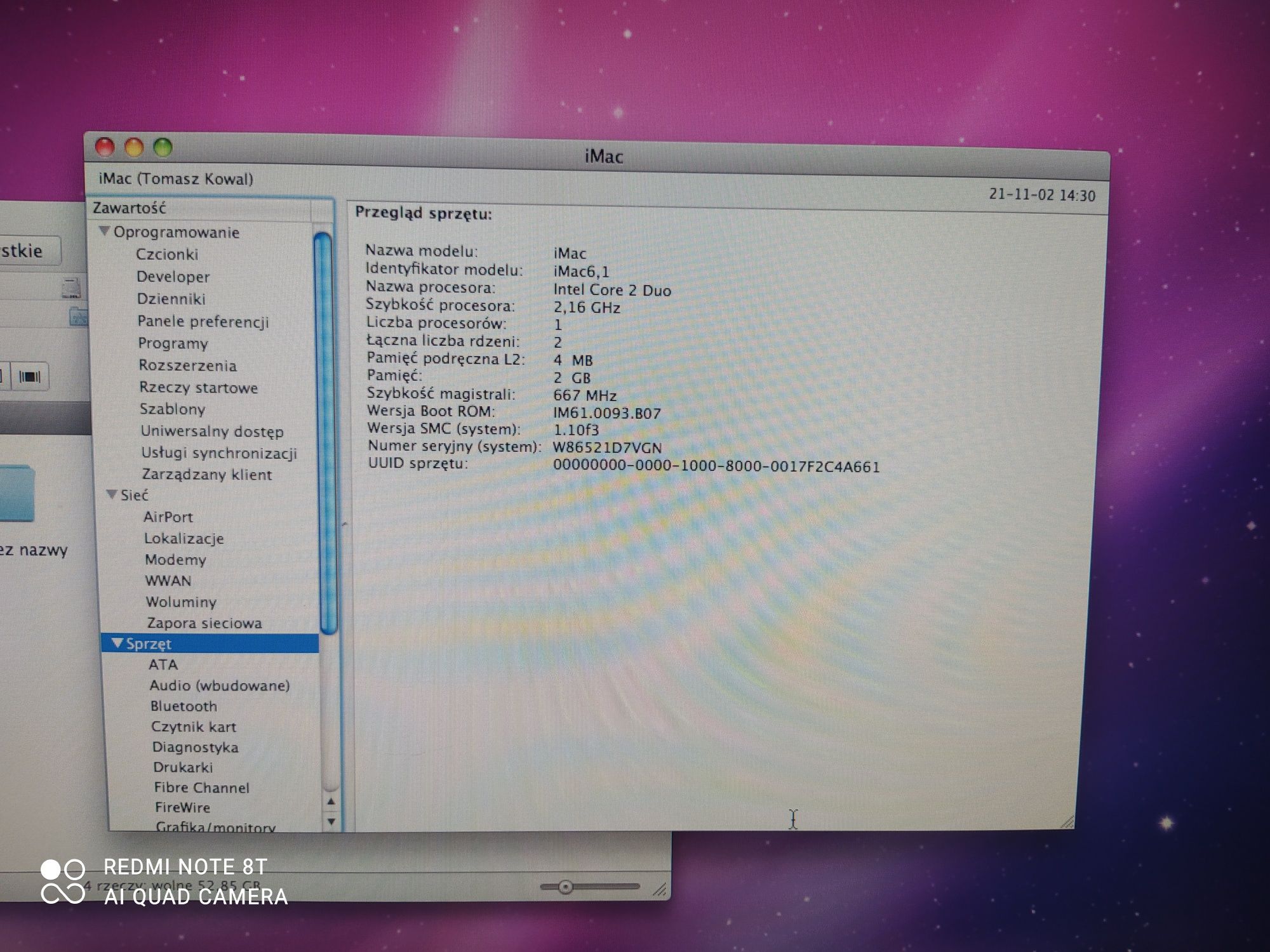The width and height of the screenshot is (1270, 952).
Task: Click the pane splitter handle beside sidebar
Action: [344, 524]
